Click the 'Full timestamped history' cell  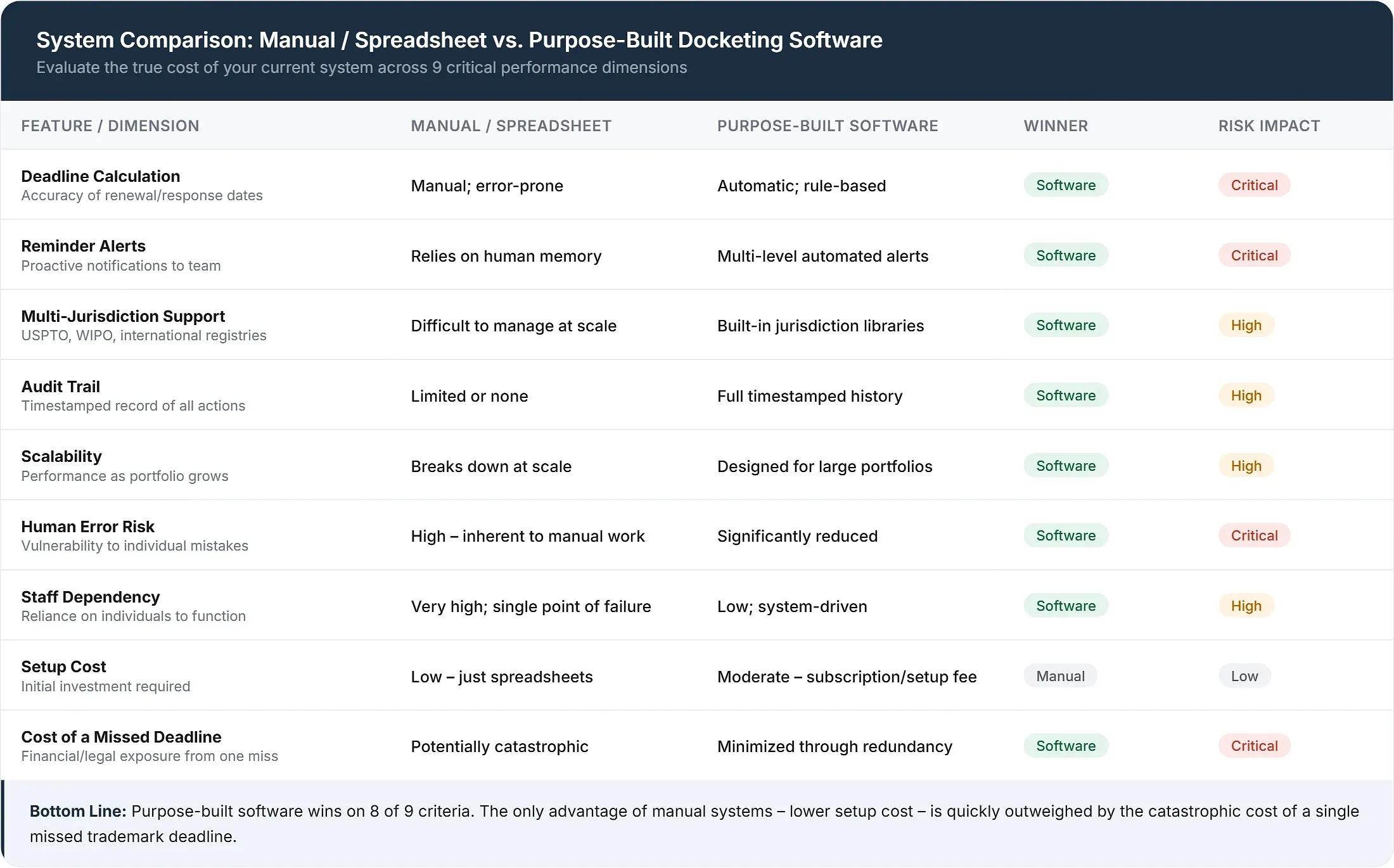coord(810,396)
